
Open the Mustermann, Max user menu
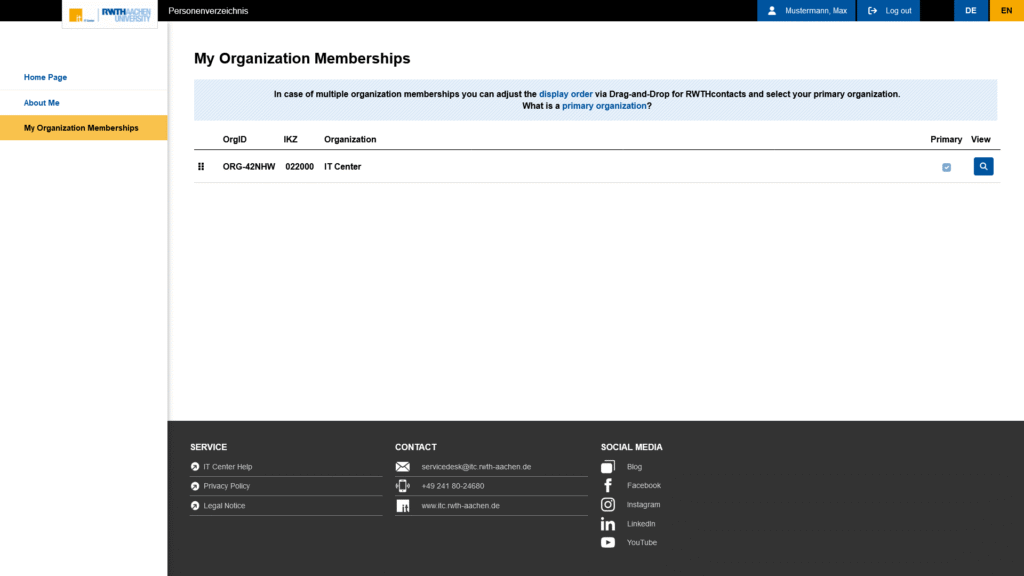pos(804,10)
